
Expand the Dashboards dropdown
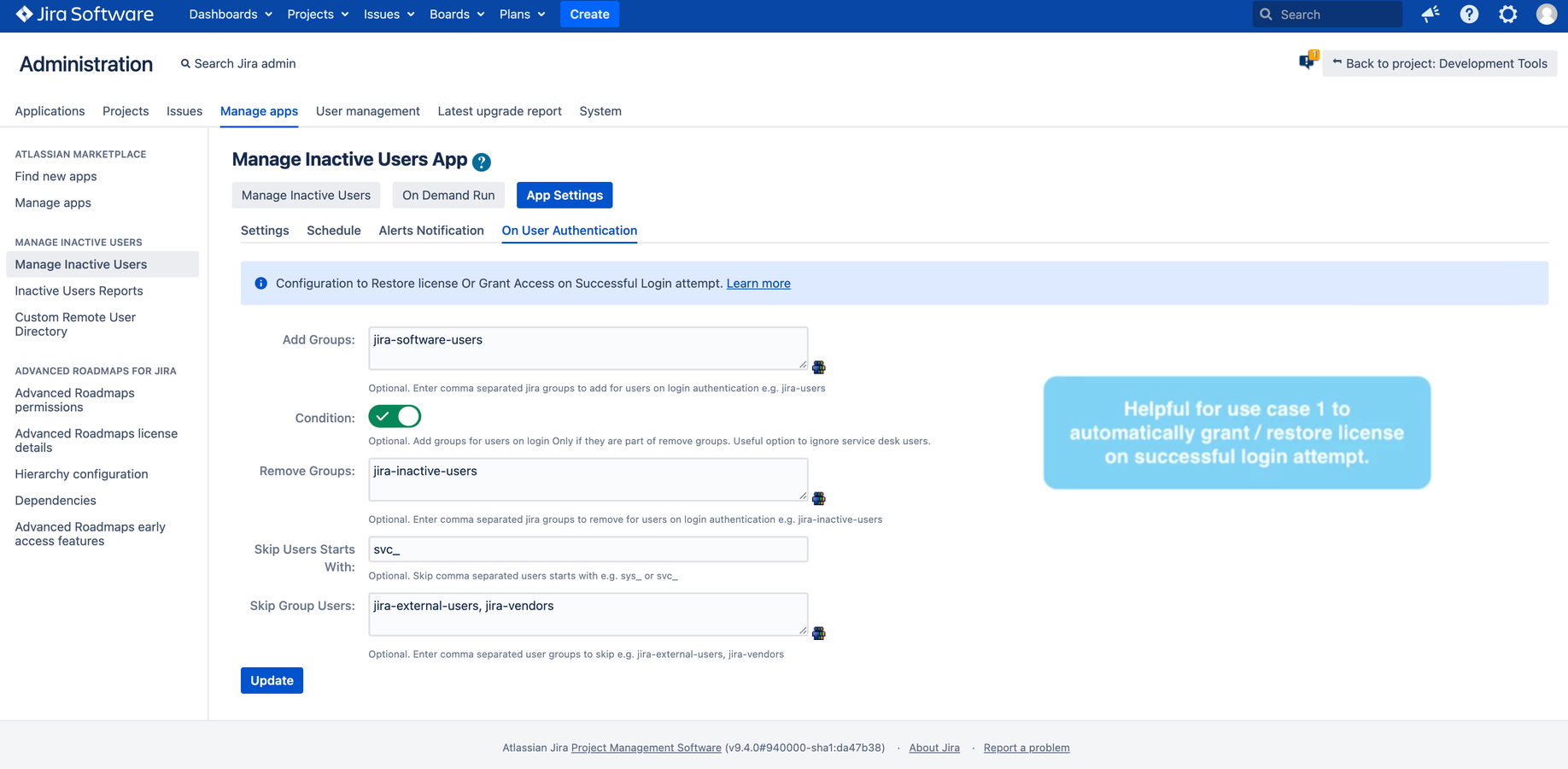click(231, 15)
